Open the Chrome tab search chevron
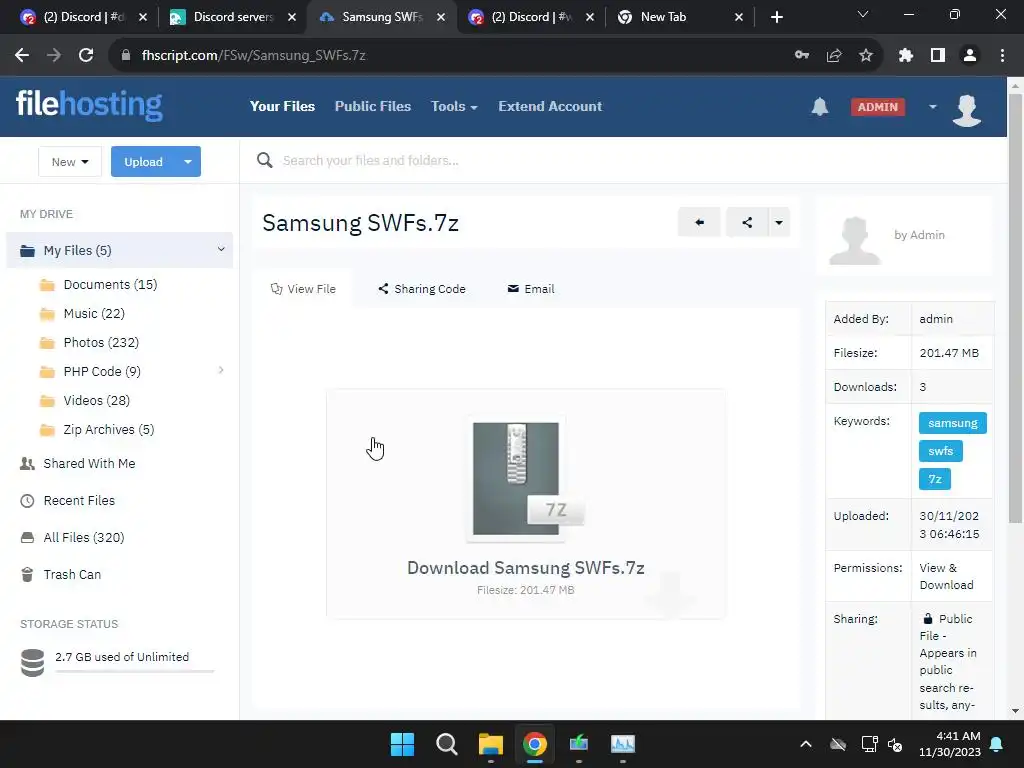The image size is (1024, 768). tap(863, 14)
